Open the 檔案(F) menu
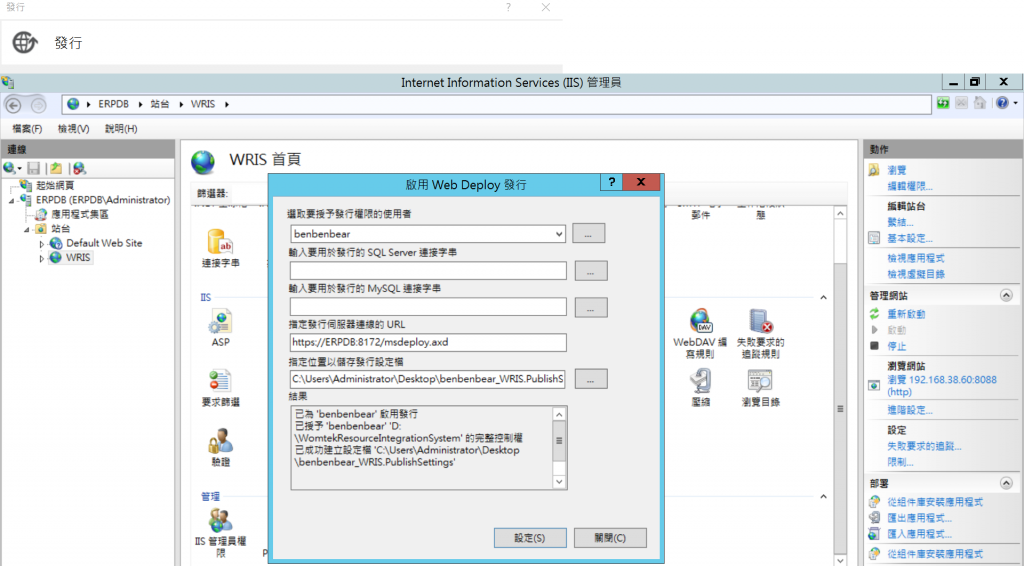The height and width of the screenshot is (566, 1024). (x=27, y=129)
